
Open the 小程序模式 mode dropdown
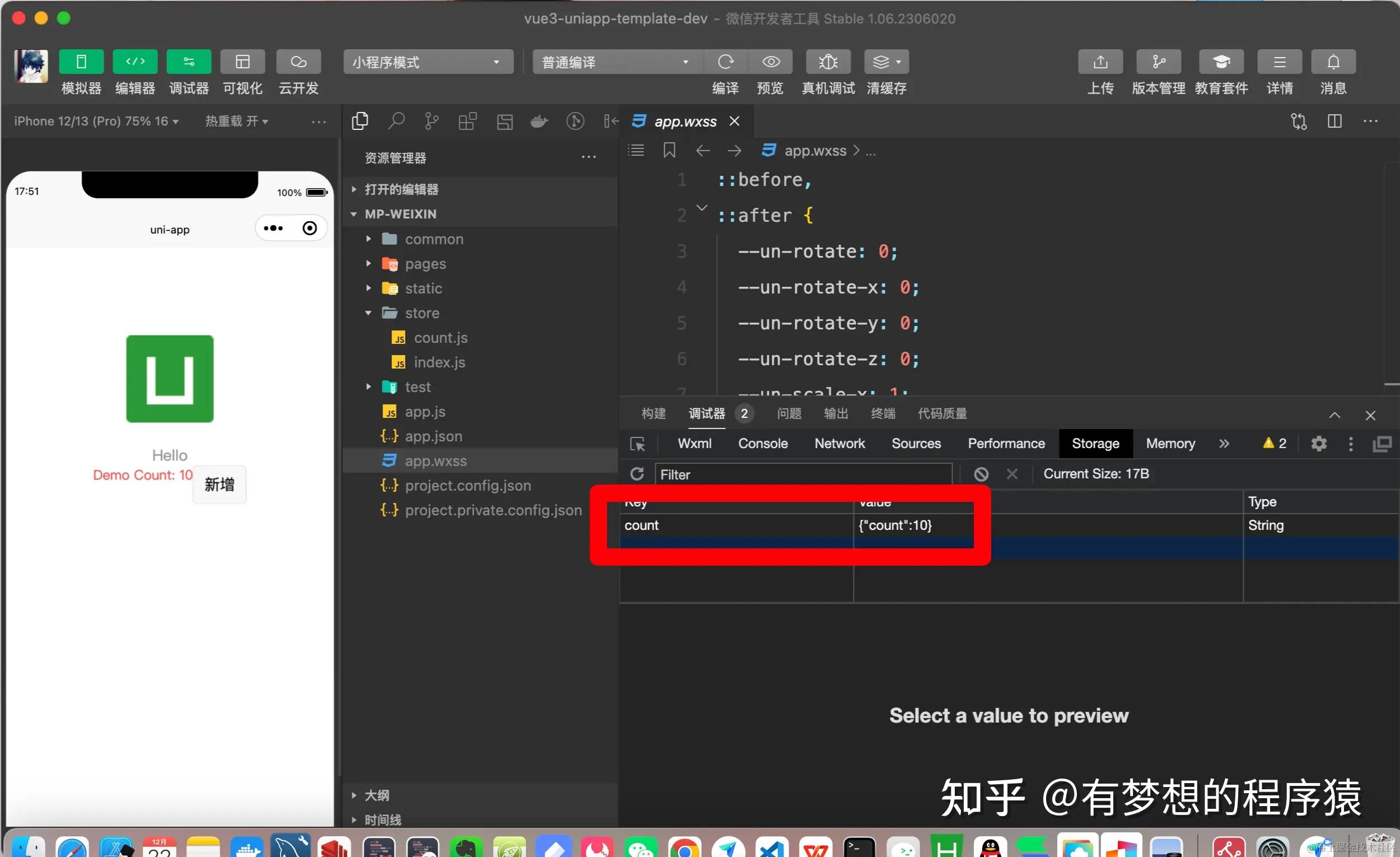[x=427, y=62]
